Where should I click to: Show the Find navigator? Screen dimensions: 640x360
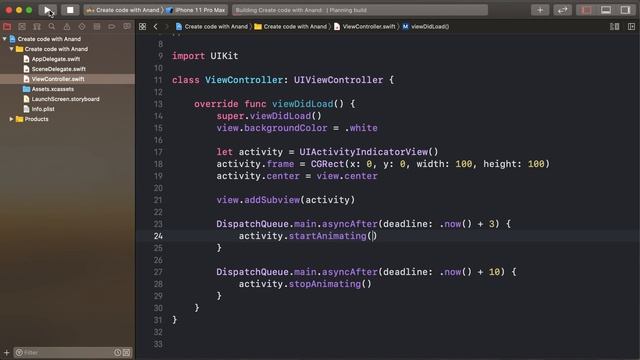pos(52,27)
